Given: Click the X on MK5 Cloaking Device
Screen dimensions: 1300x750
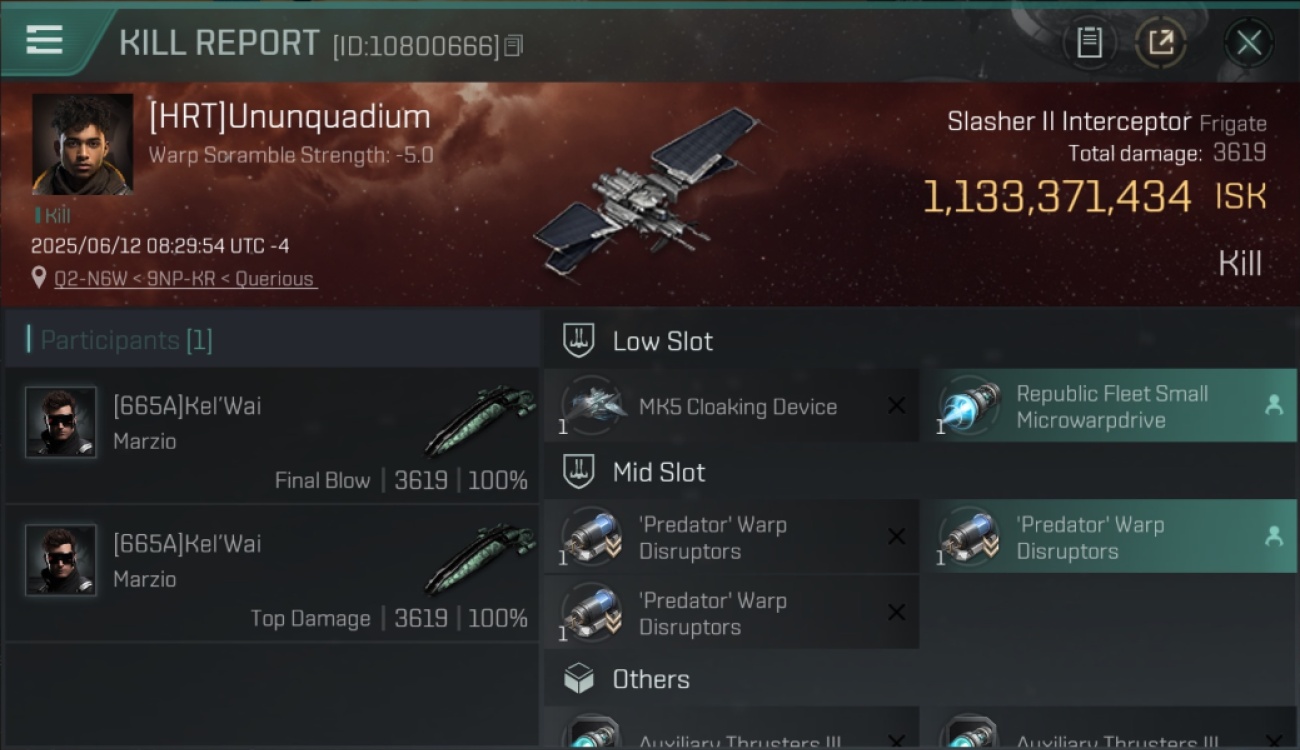Looking at the screenshot, I should point(896,405).
